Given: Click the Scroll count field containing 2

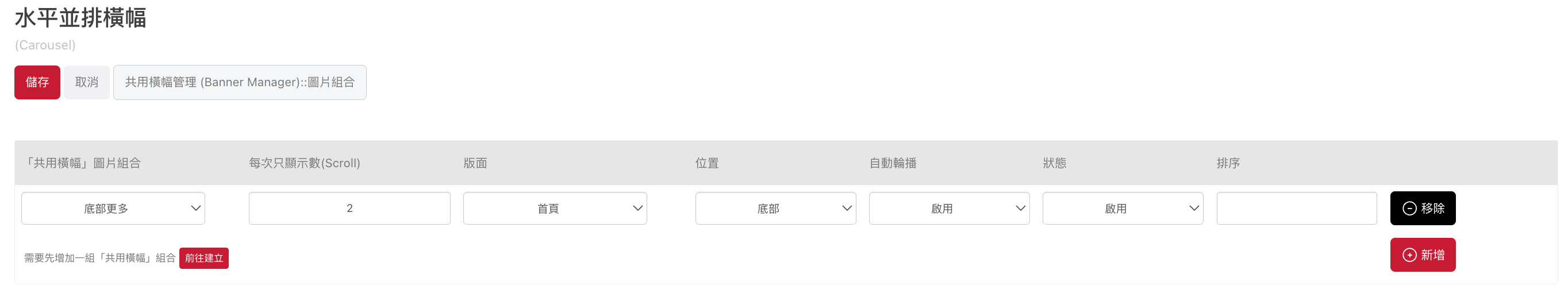Looking at the screenshot, I should tap(349, 209).
